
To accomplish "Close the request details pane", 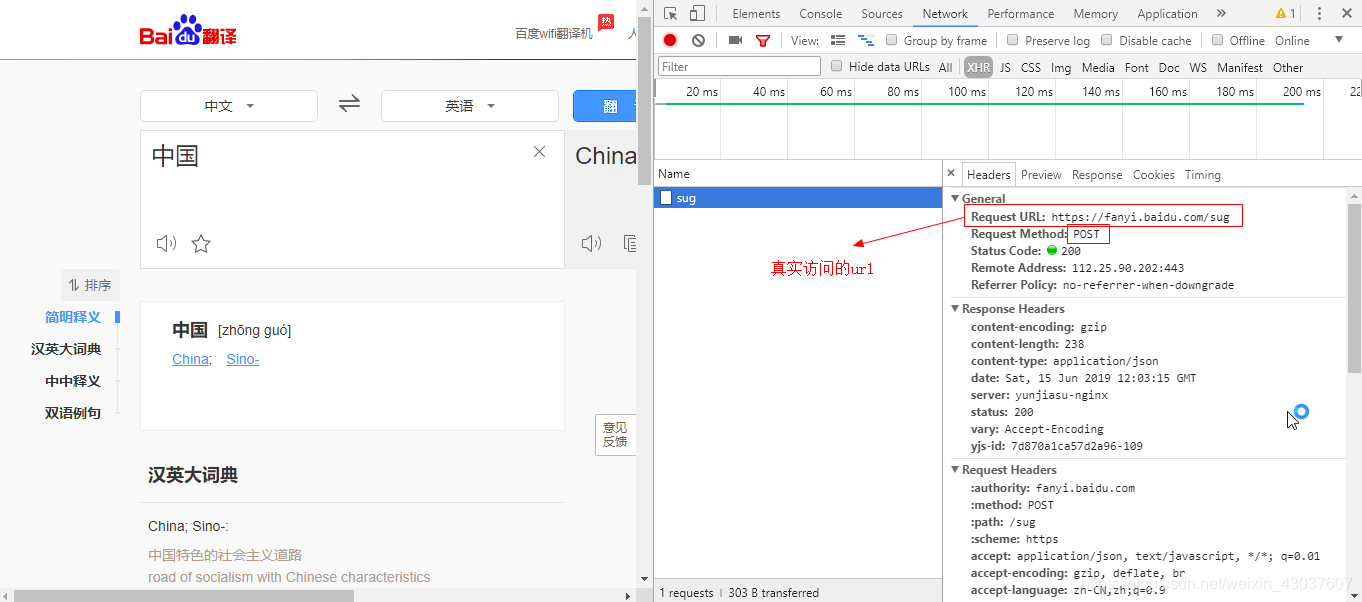I will click(951, 173).
